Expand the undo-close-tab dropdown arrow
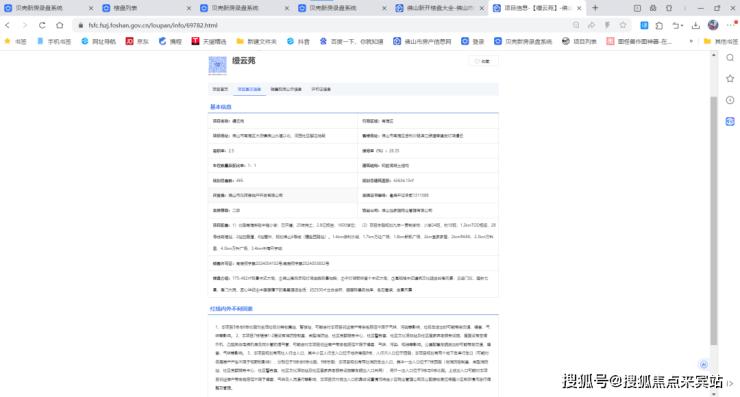Image resolution: width=740 pixels, height=397 pixels. pos(682,26)
